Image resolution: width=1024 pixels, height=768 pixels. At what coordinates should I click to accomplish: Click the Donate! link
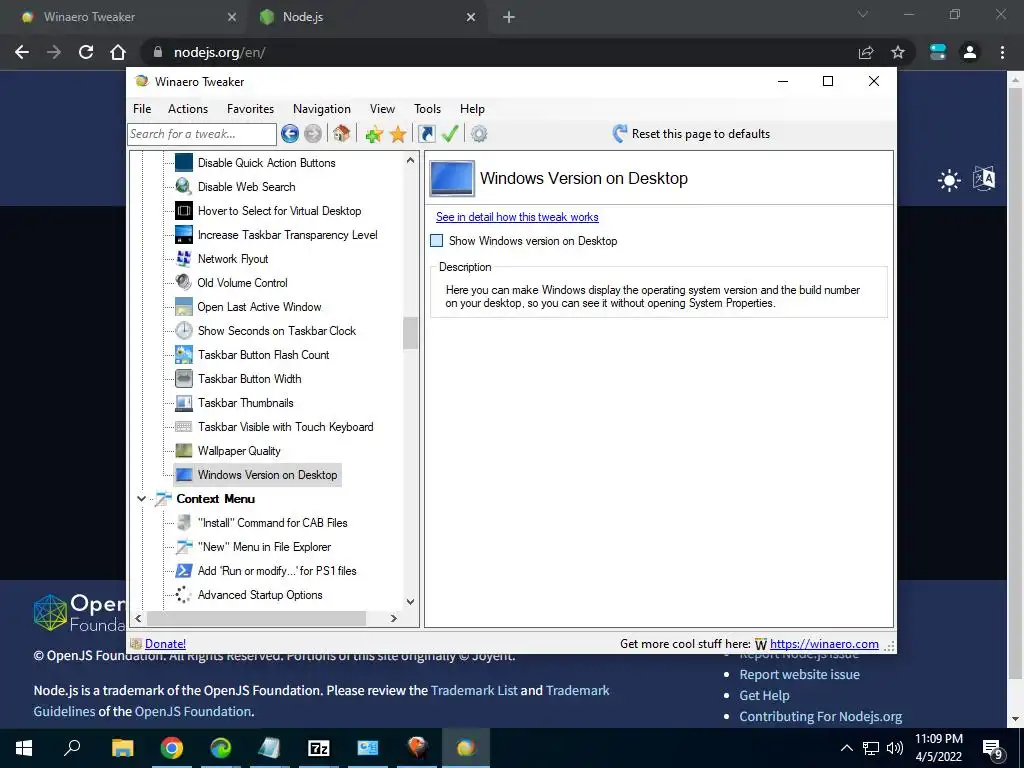(165, 644)
